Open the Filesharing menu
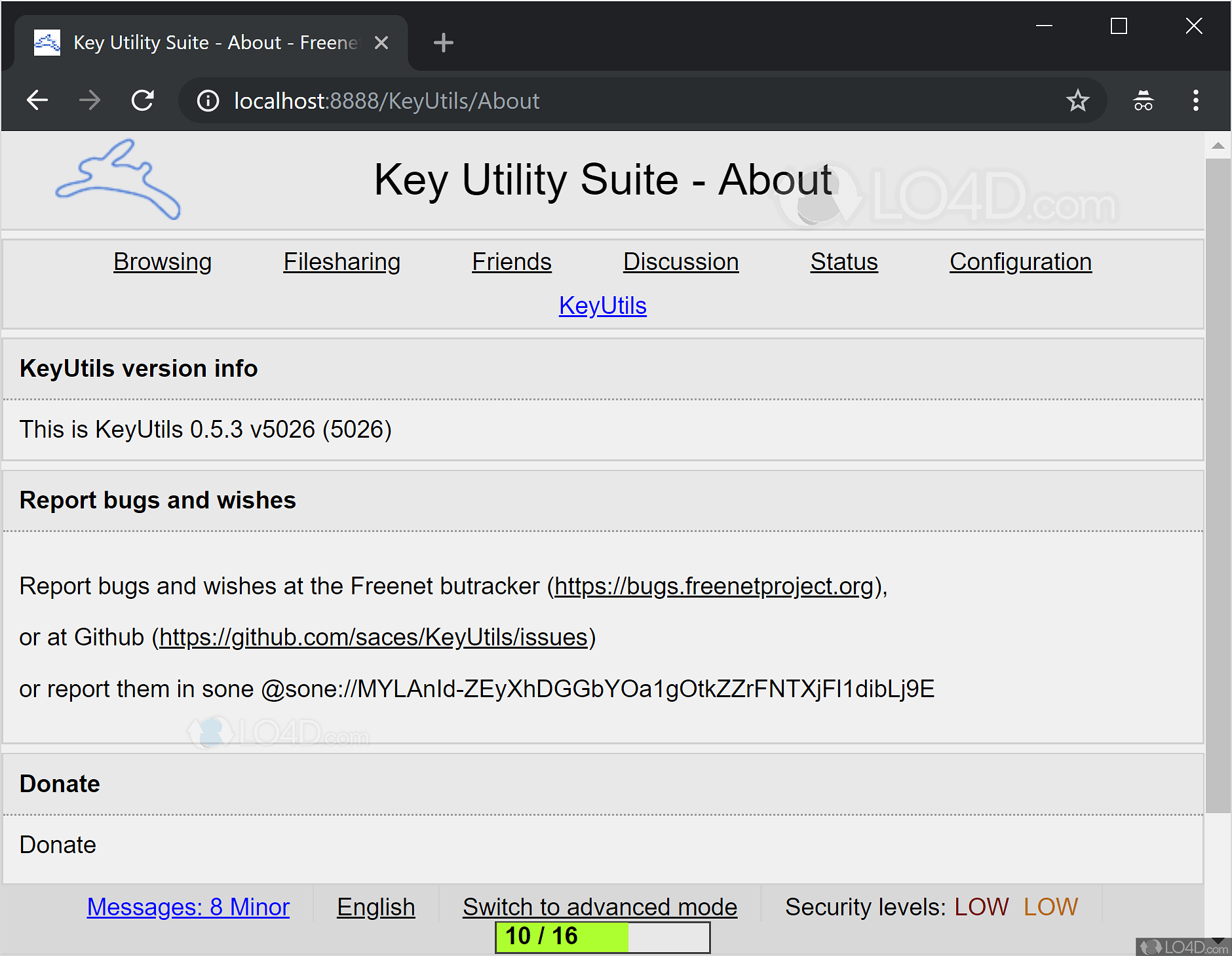This screenshot has height=956, width=1232. [342, 262]
